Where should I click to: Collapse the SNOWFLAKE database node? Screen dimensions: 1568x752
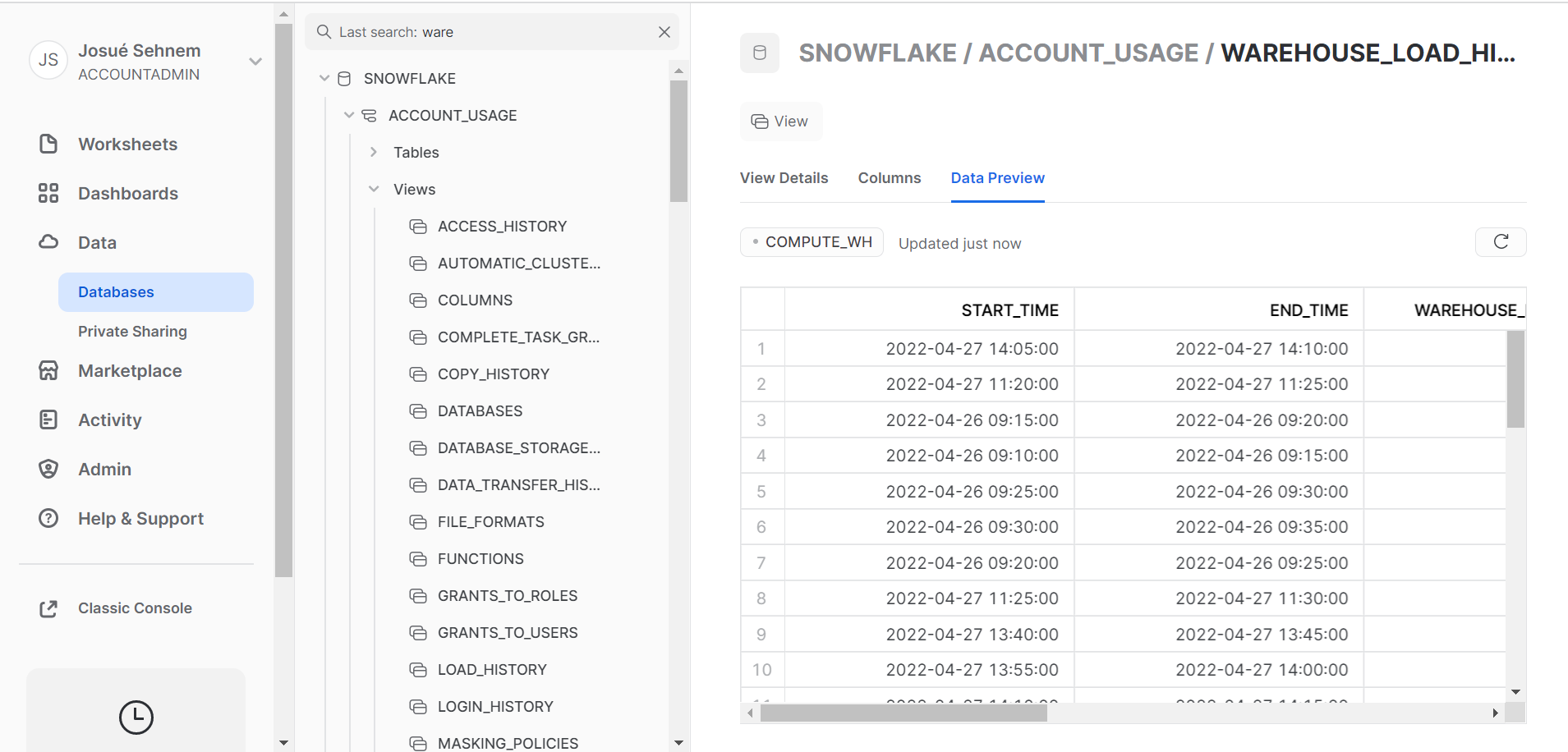(x=324, y=79)
